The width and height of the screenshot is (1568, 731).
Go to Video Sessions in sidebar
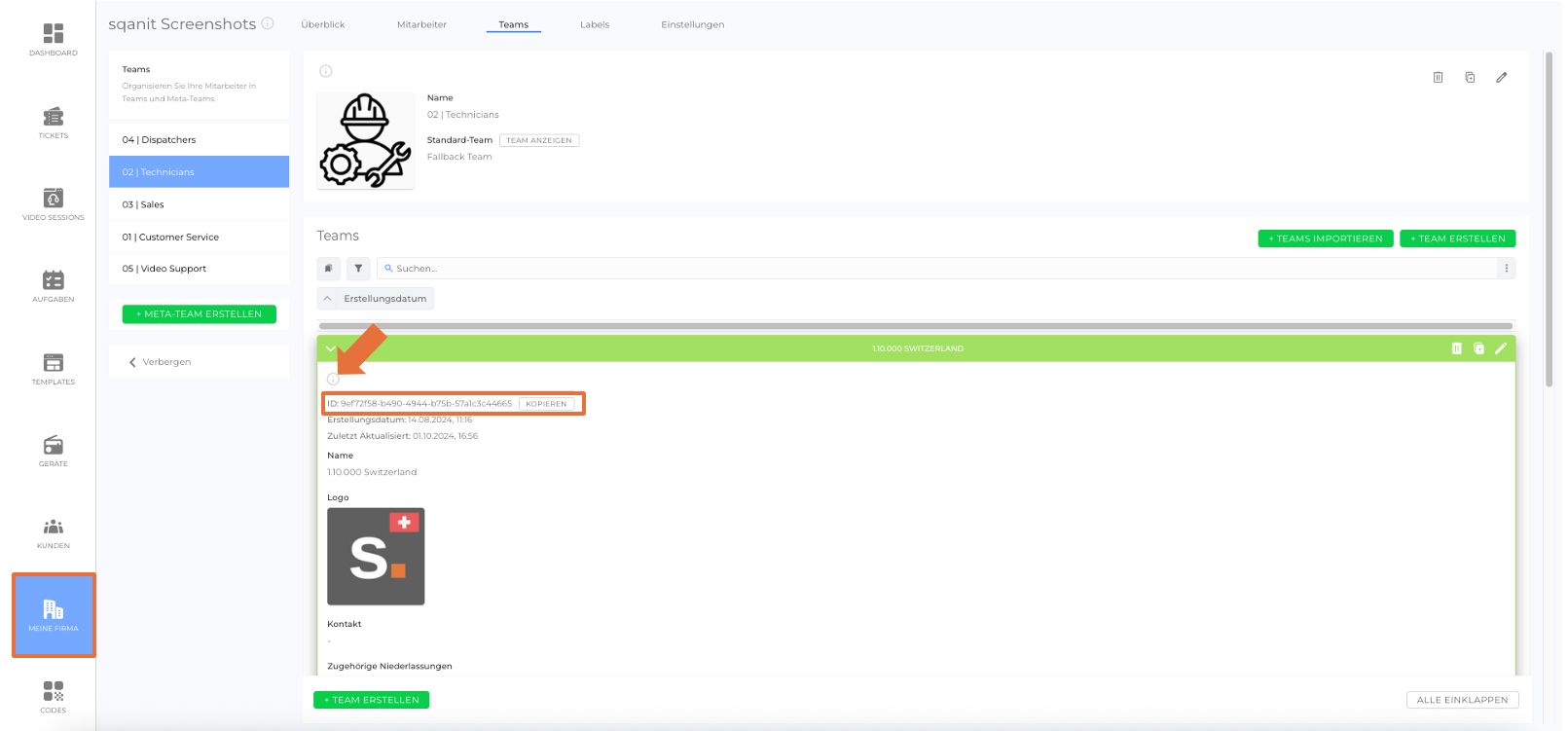click(x=53, y=204)
